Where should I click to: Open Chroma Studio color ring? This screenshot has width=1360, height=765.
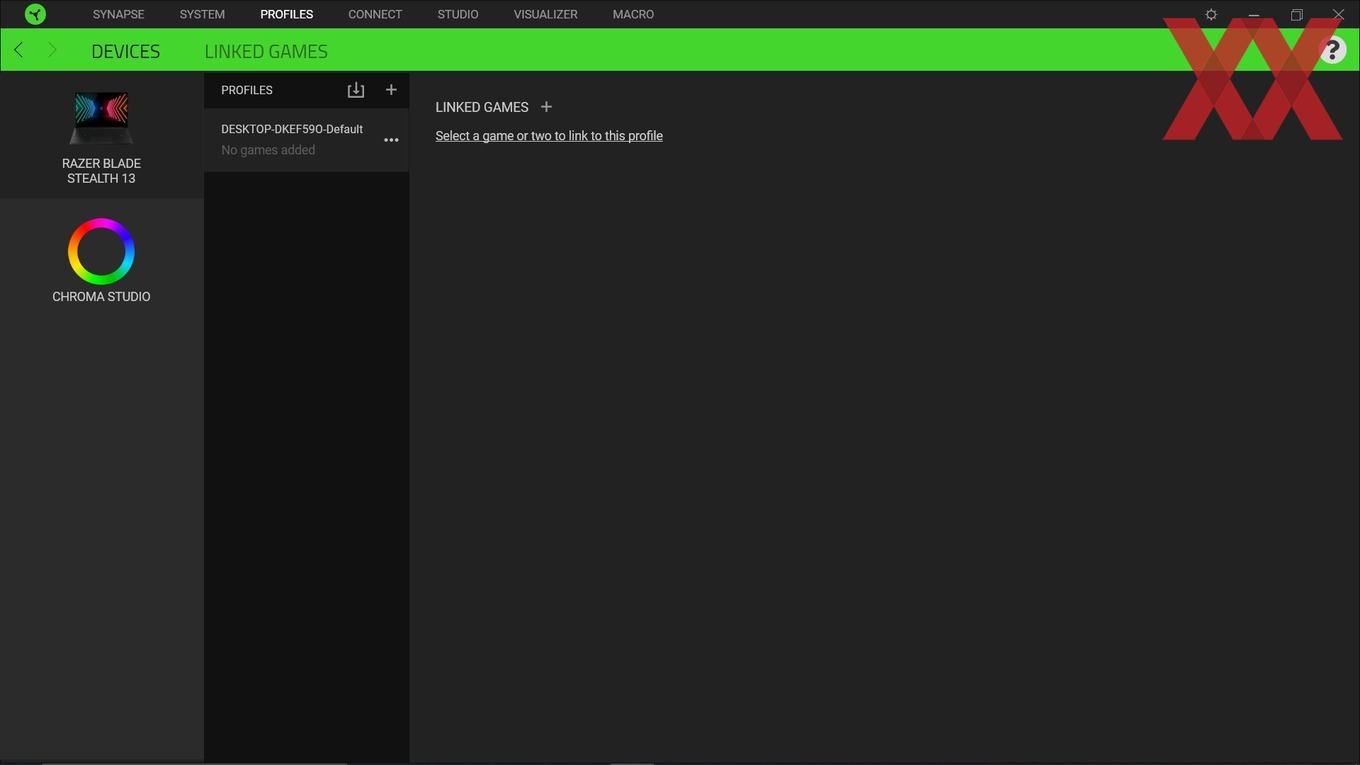(101, 251)
